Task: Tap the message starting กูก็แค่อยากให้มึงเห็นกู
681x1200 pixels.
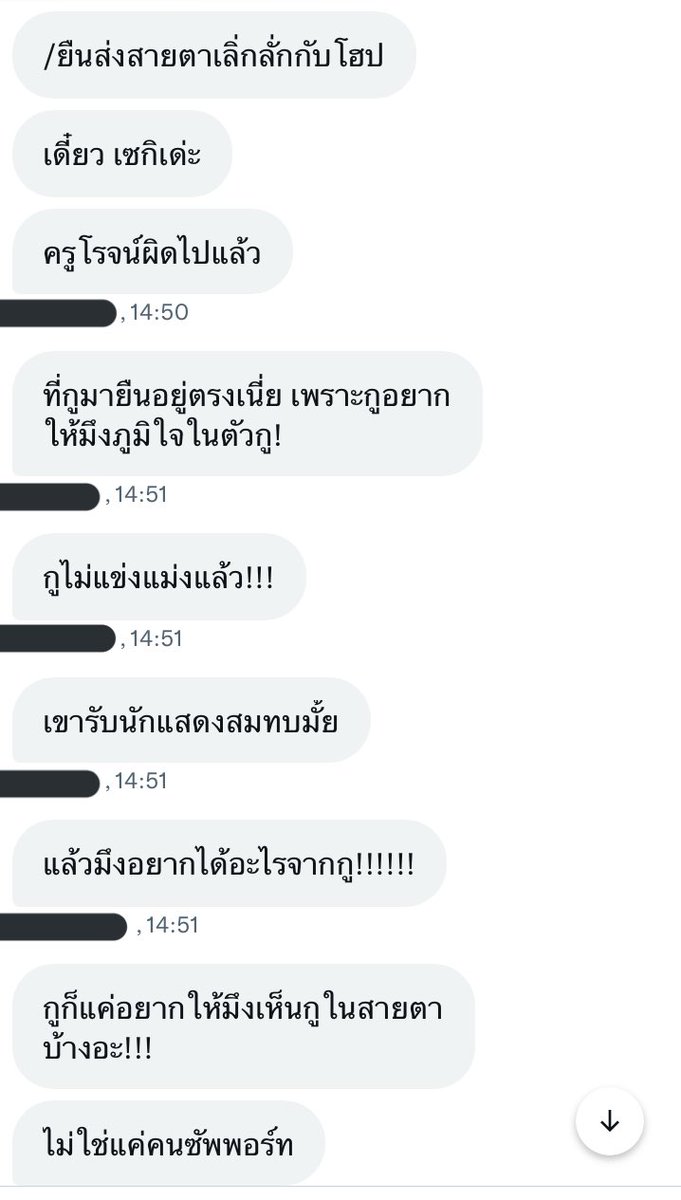Action: point(243,1026)
